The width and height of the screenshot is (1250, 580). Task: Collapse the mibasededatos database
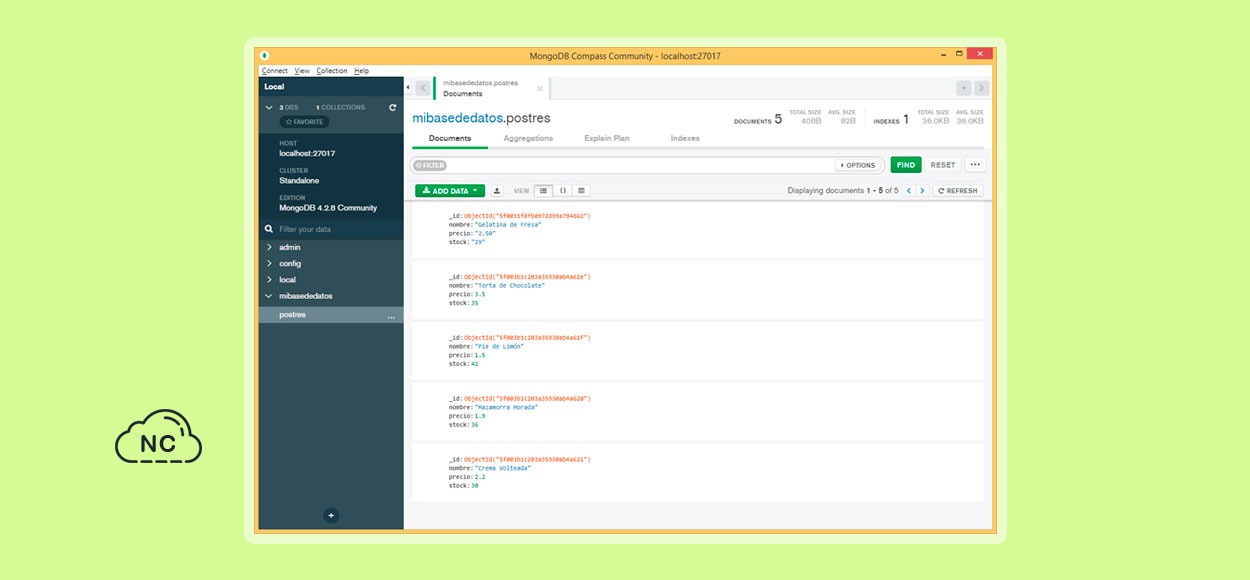(269, 296)
